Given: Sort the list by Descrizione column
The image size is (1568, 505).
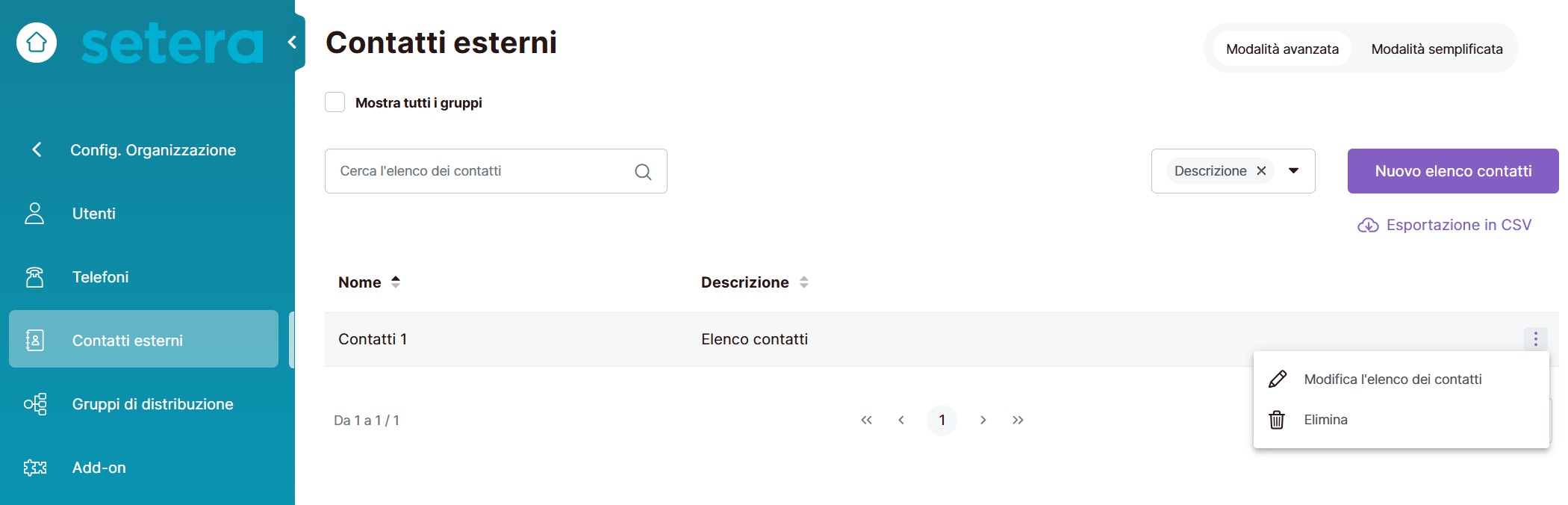Looking at the screenshot, I should tap(803, 282).
